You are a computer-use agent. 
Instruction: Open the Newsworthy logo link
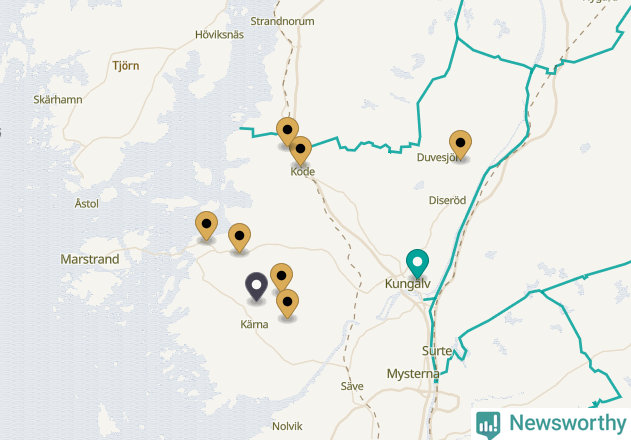click(551, 424)
